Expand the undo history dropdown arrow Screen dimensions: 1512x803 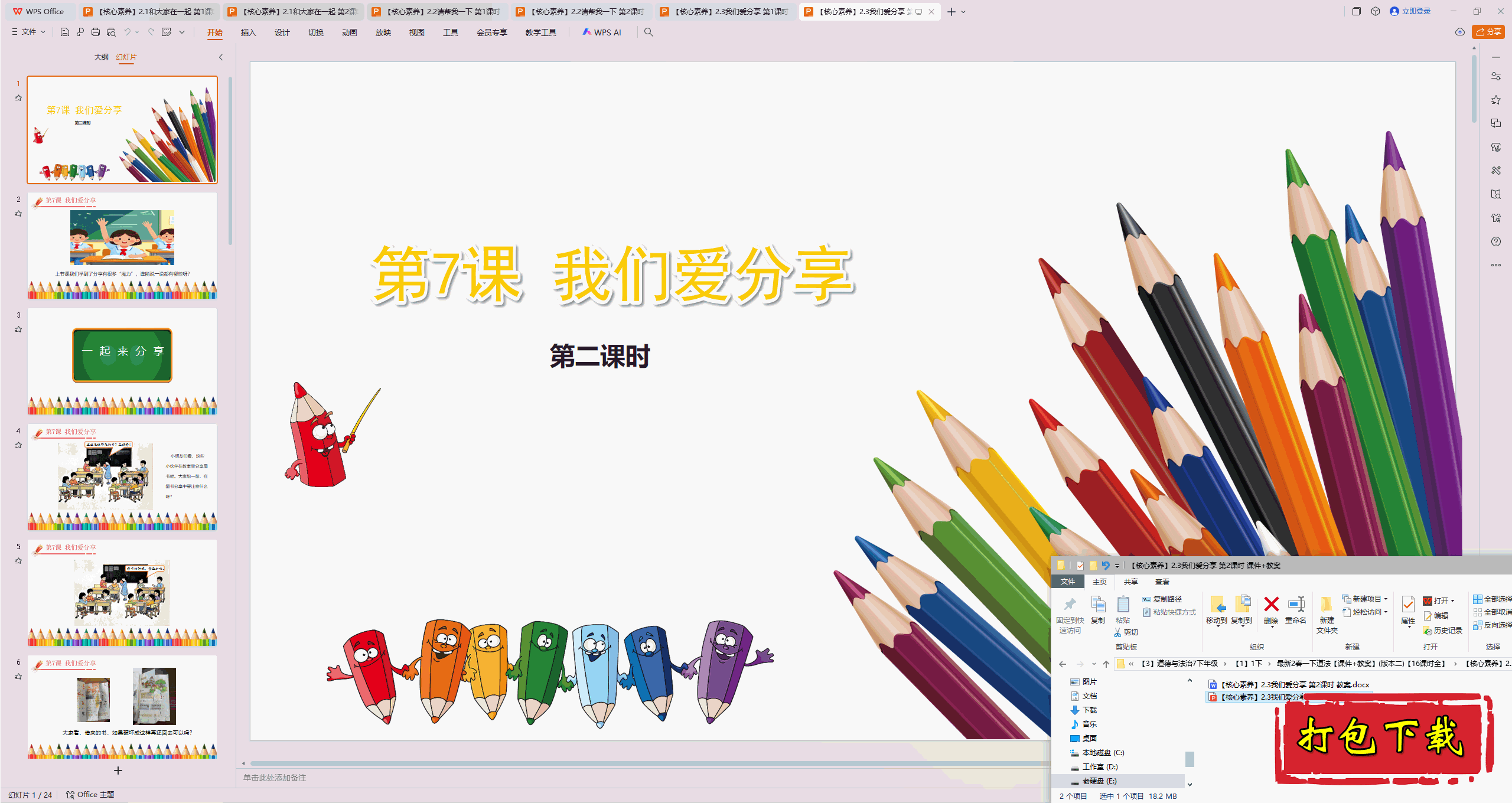click(x=137, y=32)
